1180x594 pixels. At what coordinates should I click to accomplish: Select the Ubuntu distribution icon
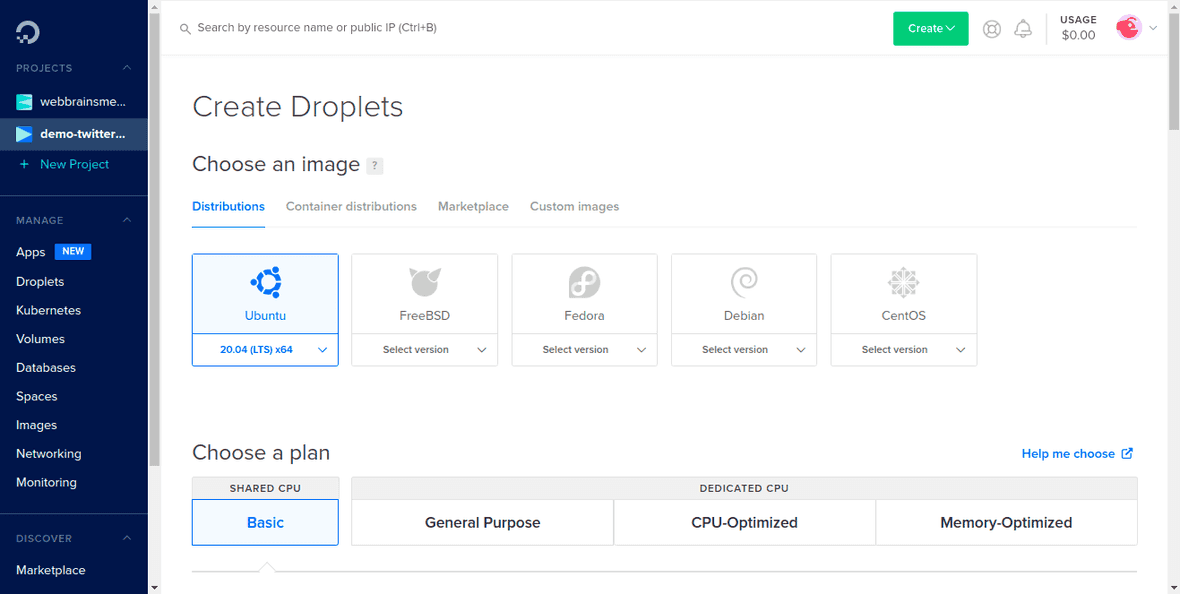(x=265, y=284)
